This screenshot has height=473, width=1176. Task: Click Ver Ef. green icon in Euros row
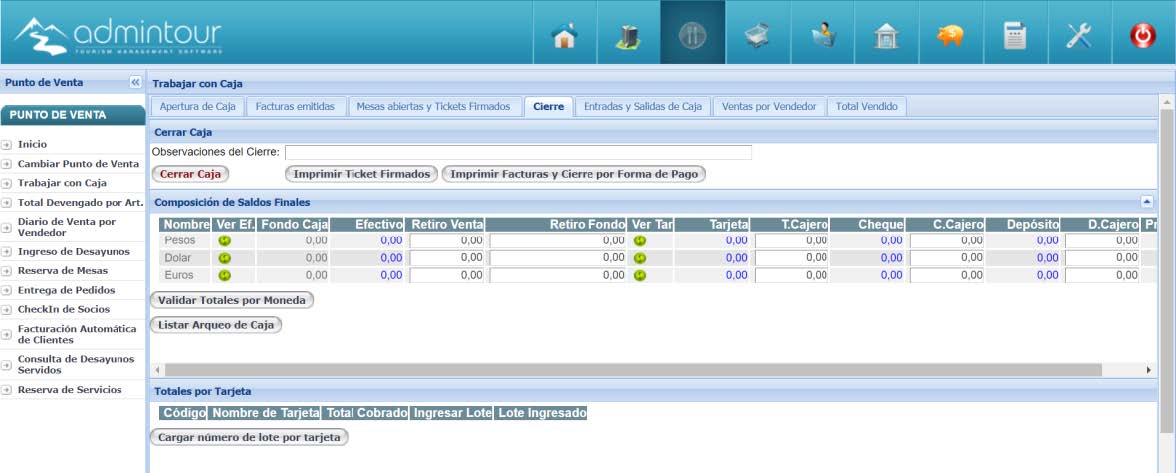click(224, 275)
